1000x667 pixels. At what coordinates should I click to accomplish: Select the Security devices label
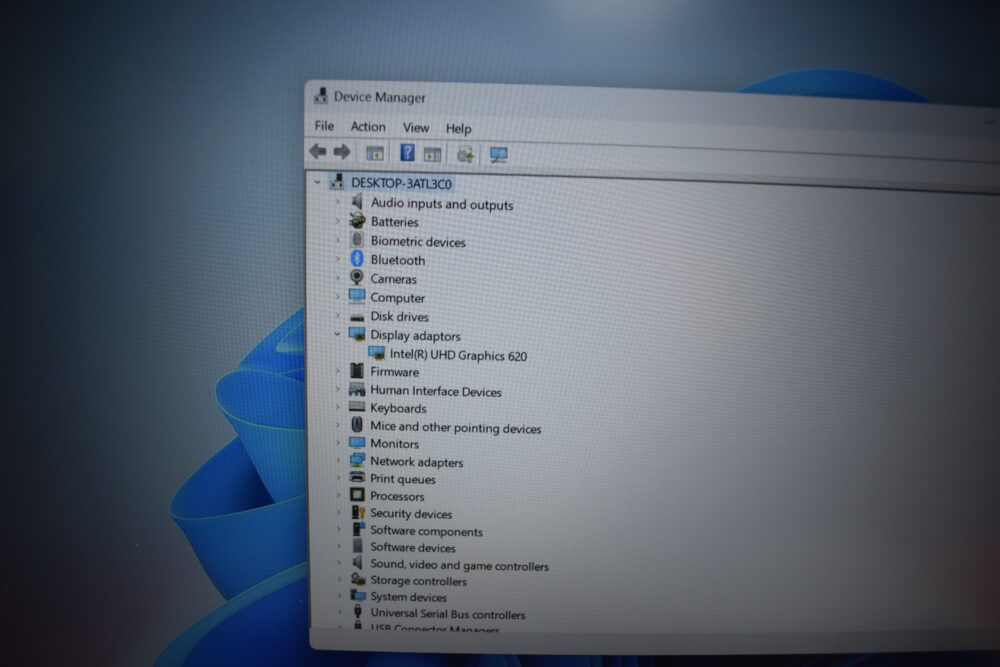pos(411,513)
